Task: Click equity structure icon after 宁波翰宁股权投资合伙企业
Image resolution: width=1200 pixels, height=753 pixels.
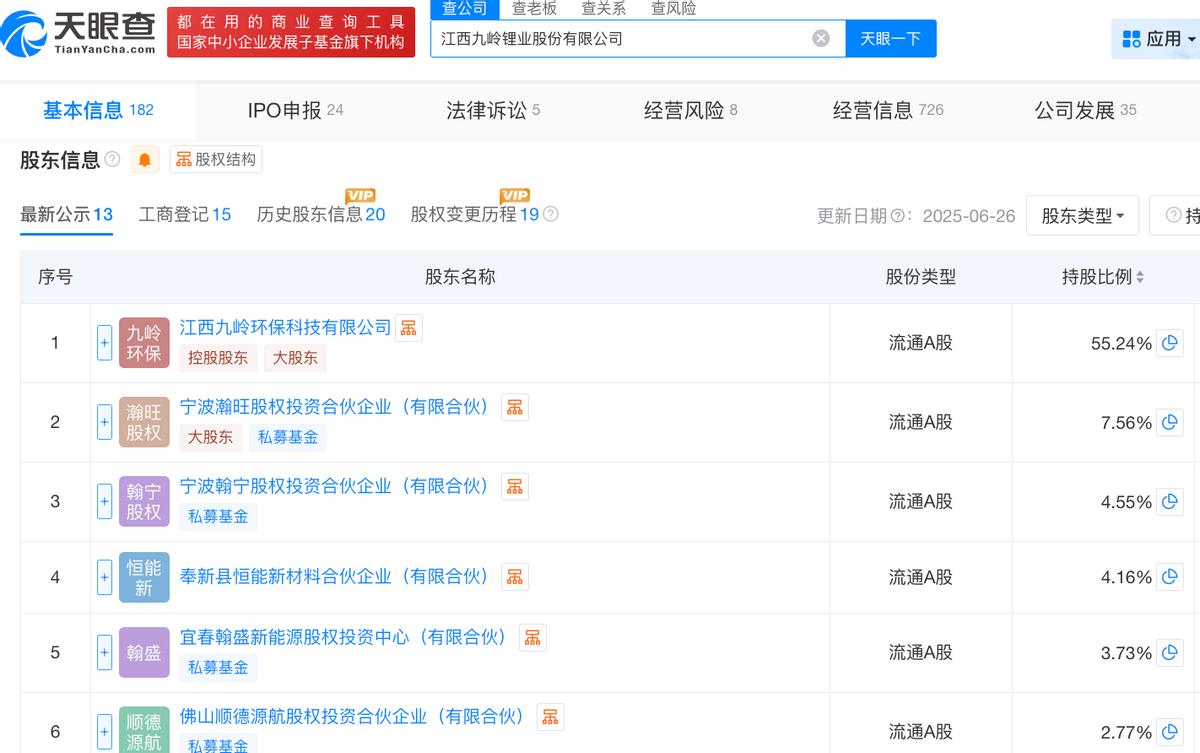Action: (515, 486)
